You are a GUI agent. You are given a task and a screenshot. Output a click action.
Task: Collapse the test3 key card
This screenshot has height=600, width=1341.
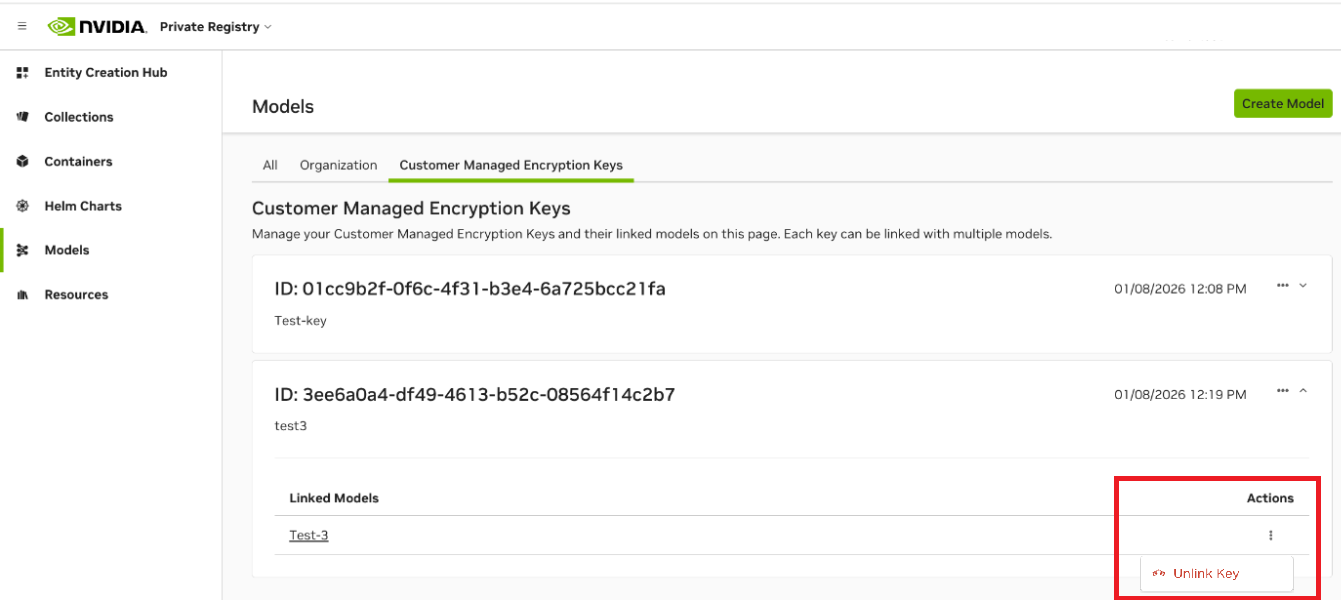1303,392
